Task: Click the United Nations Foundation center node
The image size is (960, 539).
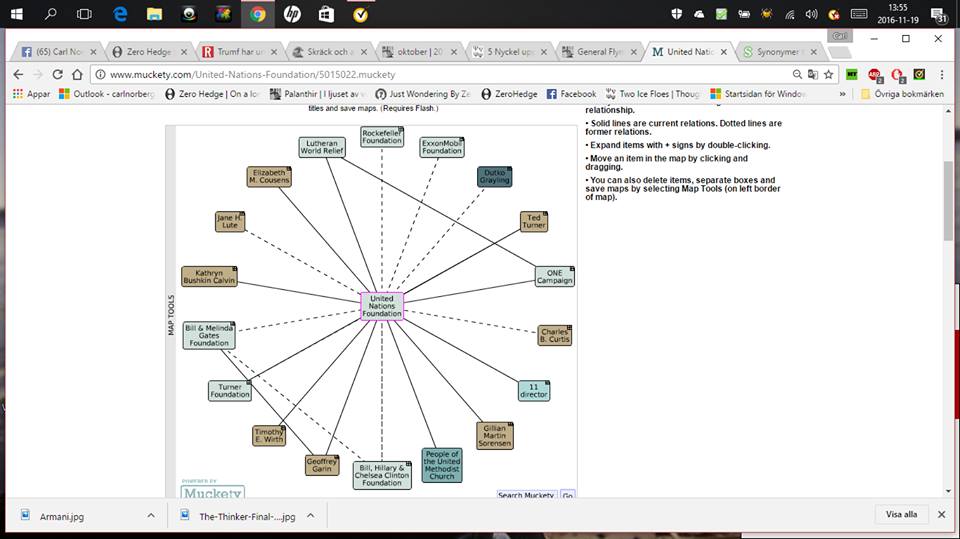Action: tap(381, 306)
